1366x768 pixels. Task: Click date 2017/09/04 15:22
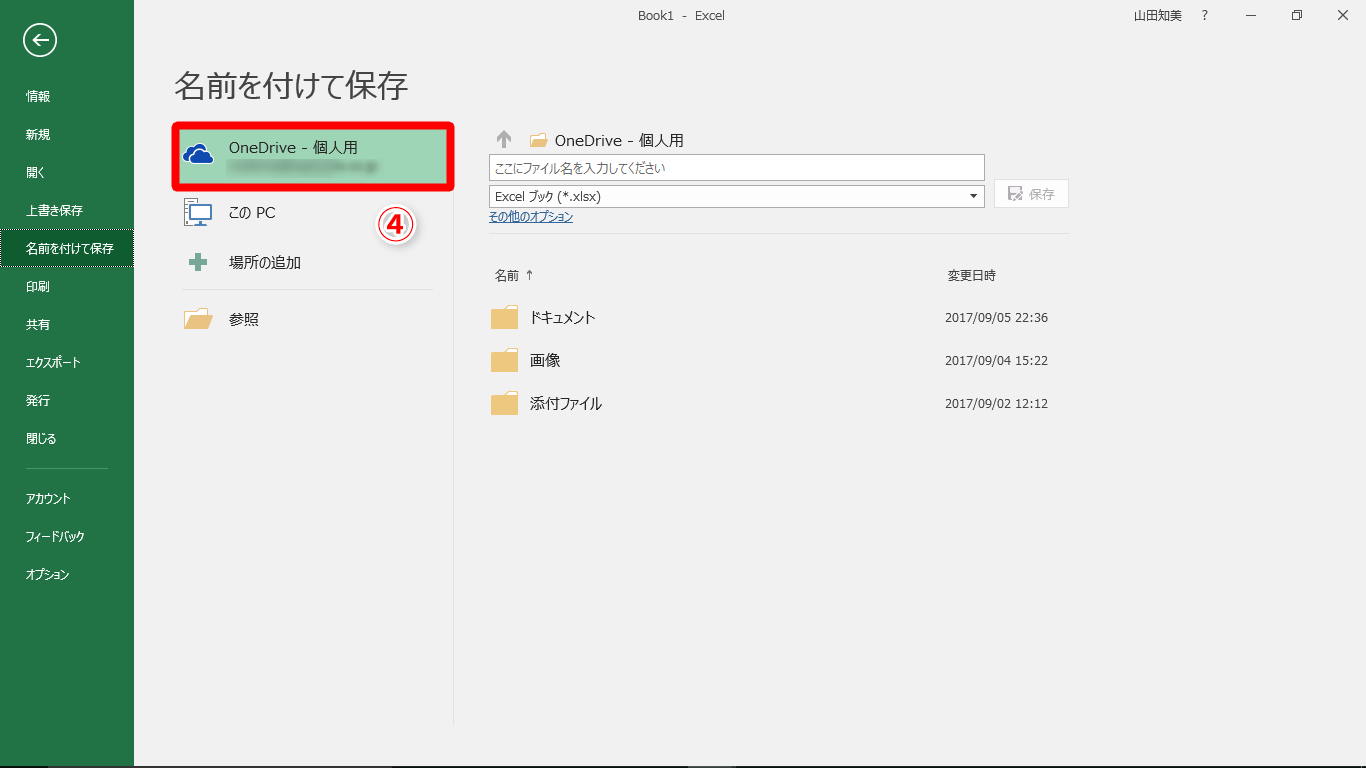tap(996, 361)
